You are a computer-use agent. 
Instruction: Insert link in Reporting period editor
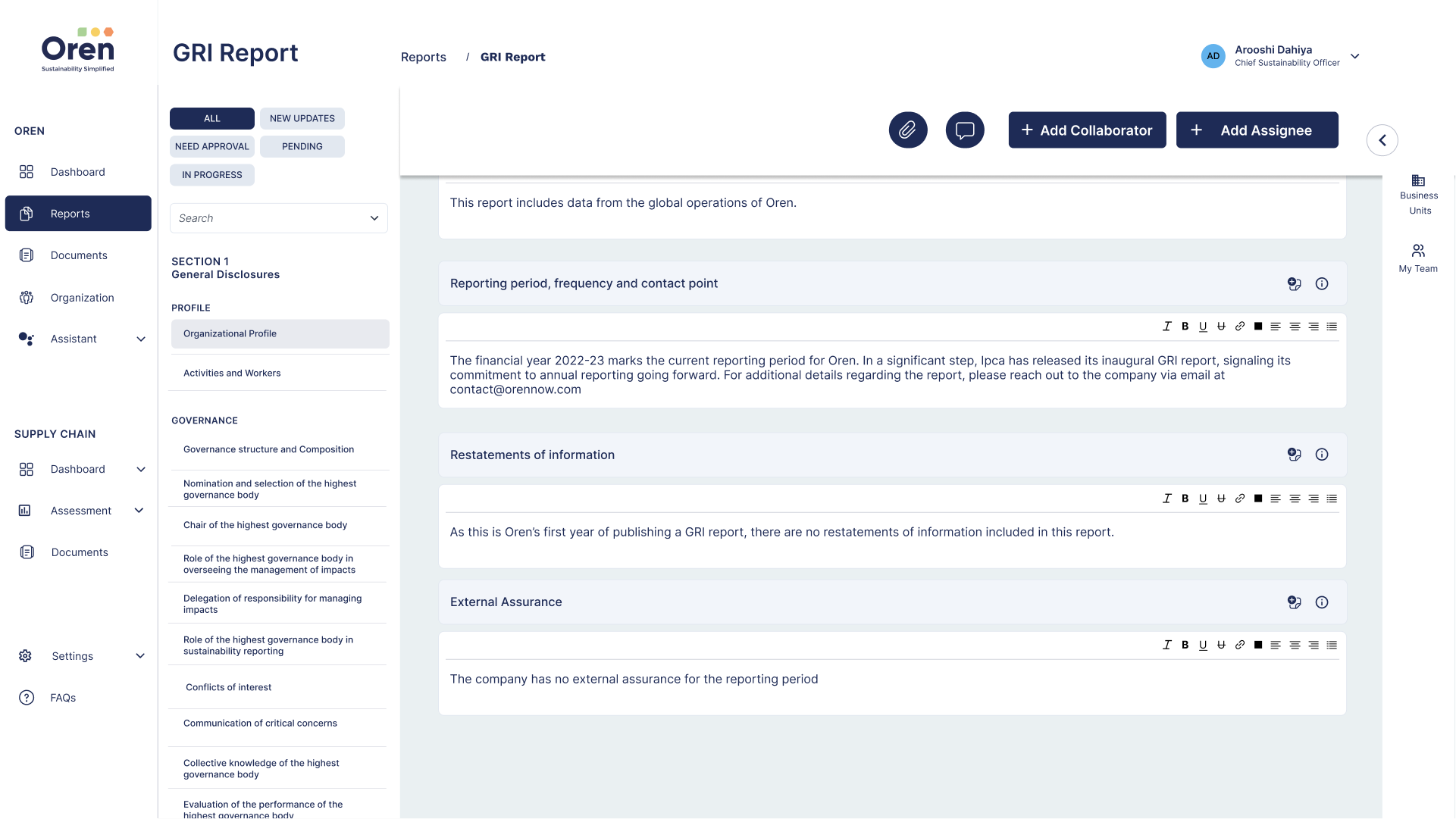pyautogui.click(x=1240, y=327)
